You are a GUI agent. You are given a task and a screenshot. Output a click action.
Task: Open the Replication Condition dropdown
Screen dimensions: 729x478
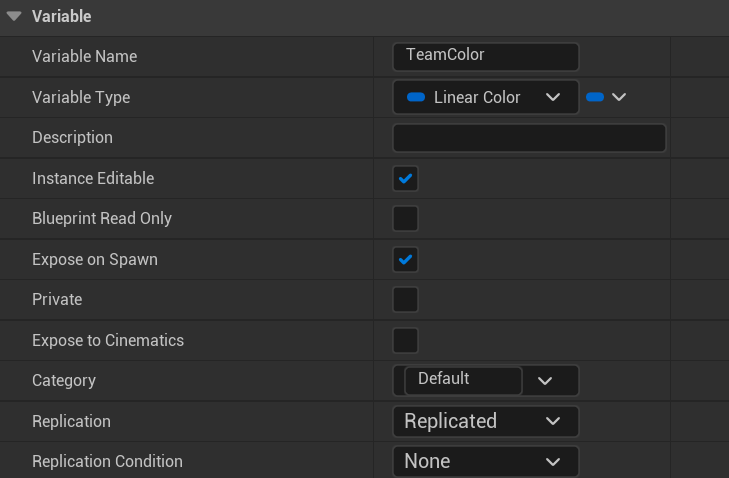(x=486, y=462)
